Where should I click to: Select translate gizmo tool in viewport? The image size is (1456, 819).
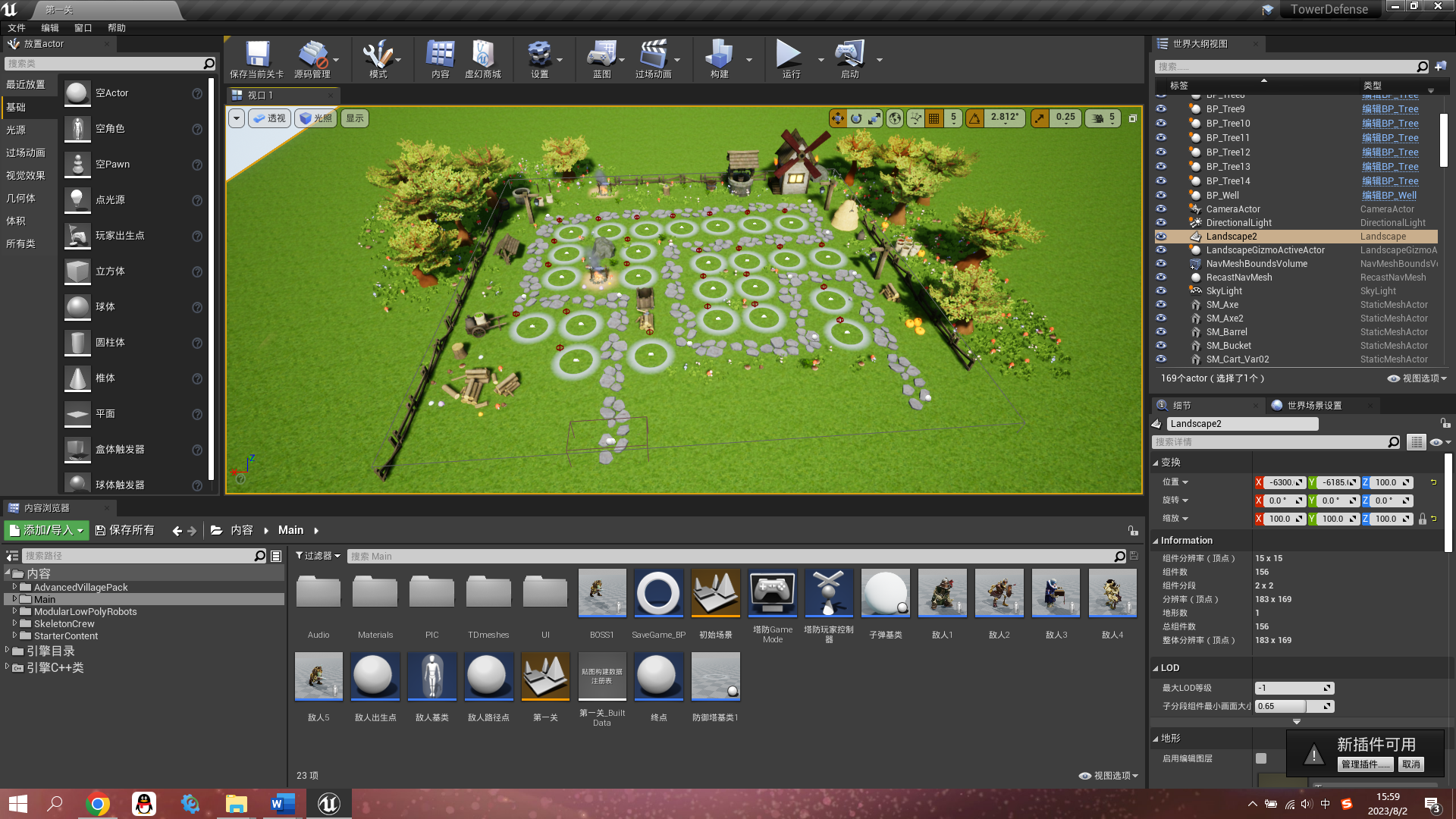[x=837, y=118]
